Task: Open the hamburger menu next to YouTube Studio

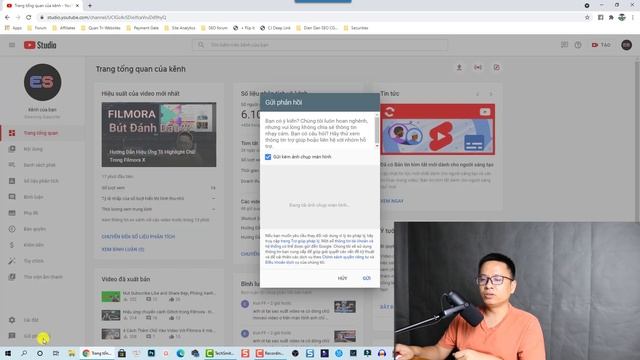Action: click(12, 45)
